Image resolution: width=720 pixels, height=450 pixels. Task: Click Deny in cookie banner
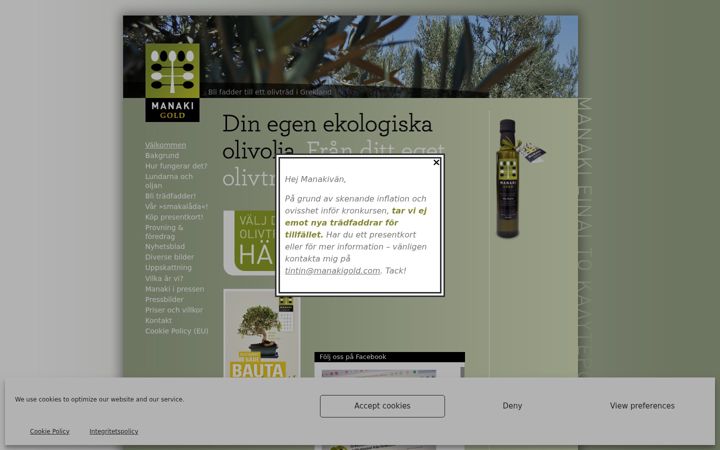(x=512, y=406)
